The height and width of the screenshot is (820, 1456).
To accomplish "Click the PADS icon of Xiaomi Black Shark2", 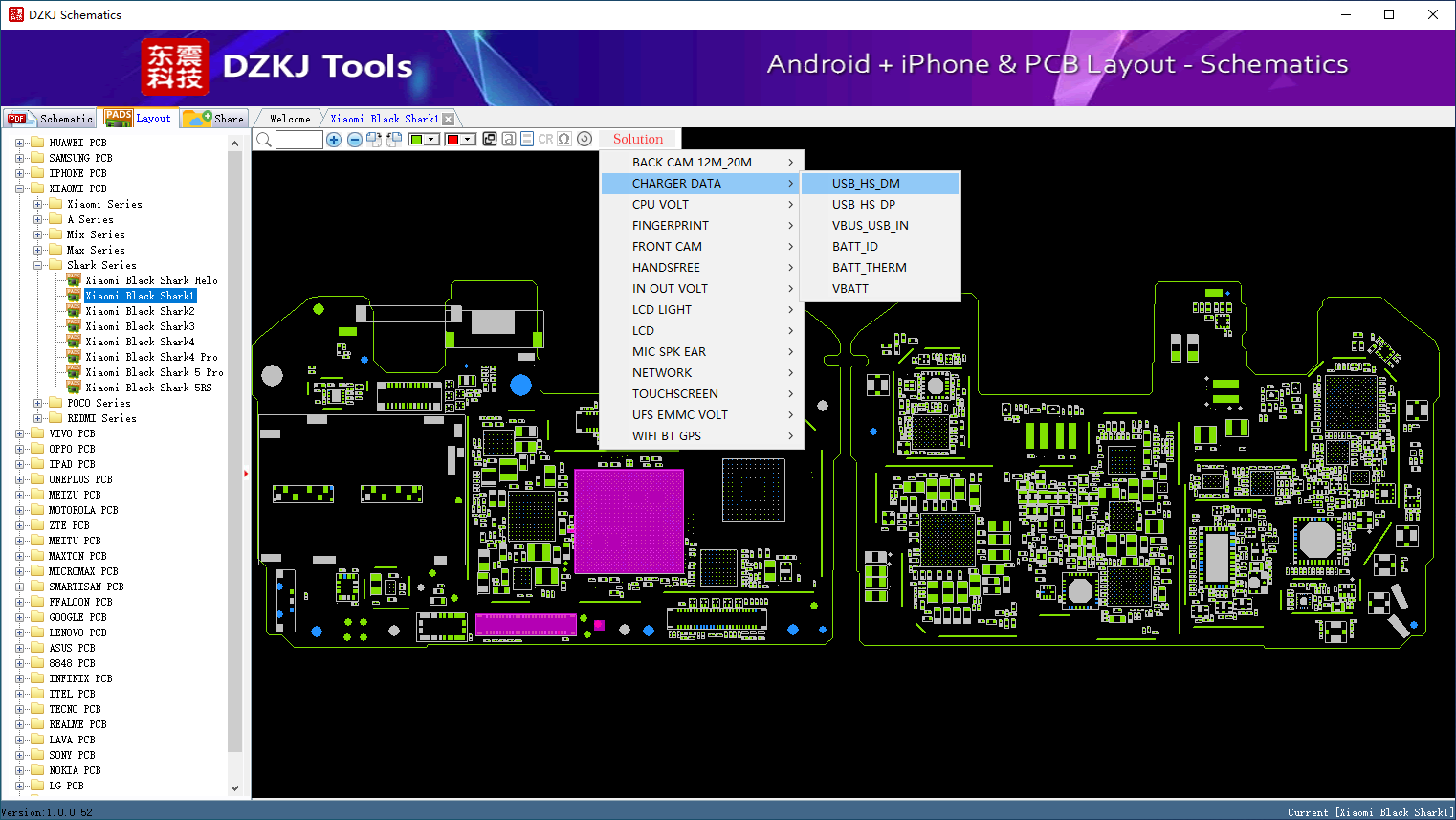I will pos(74,311).
